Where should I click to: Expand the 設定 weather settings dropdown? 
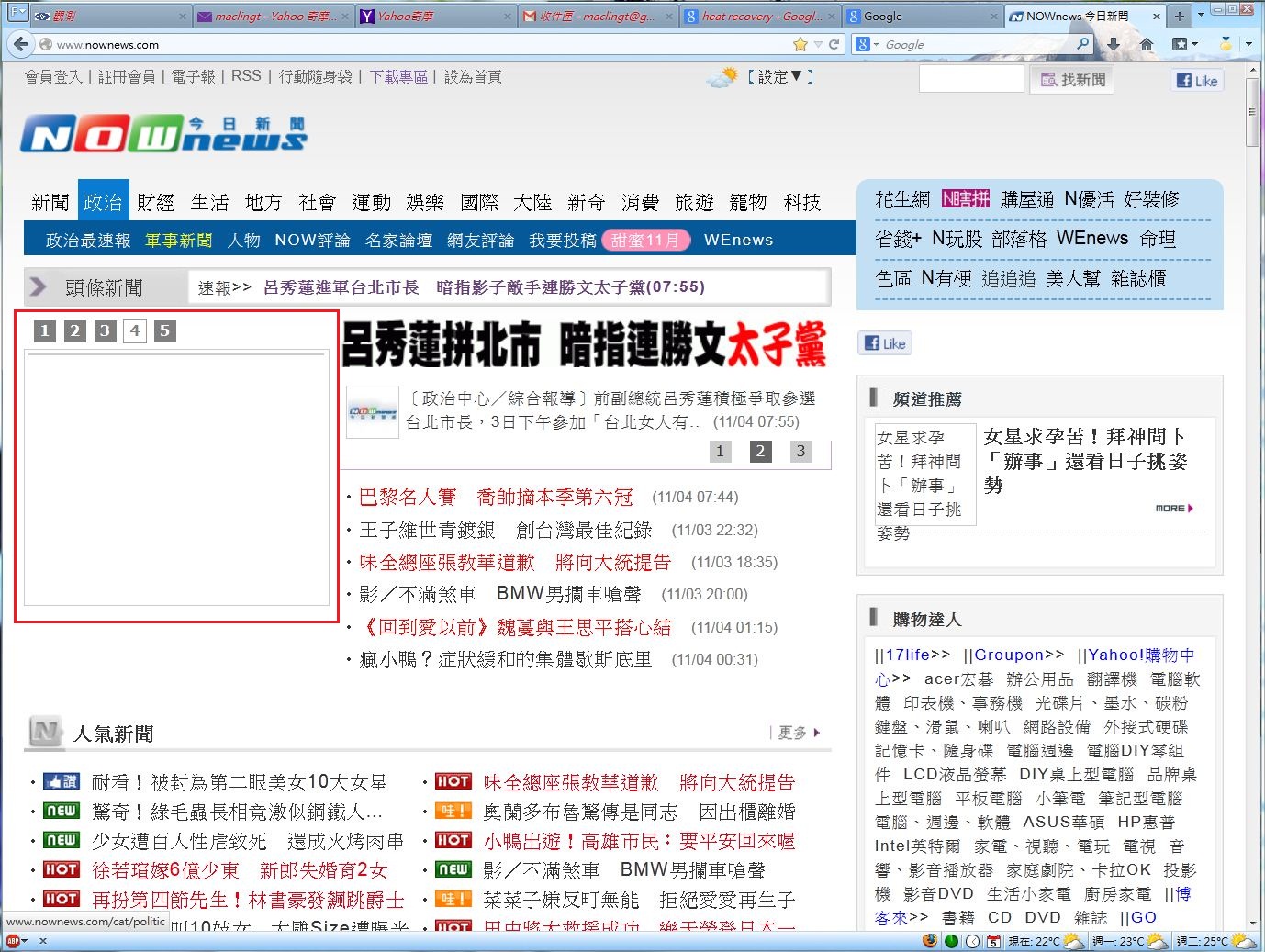[781, 77]
